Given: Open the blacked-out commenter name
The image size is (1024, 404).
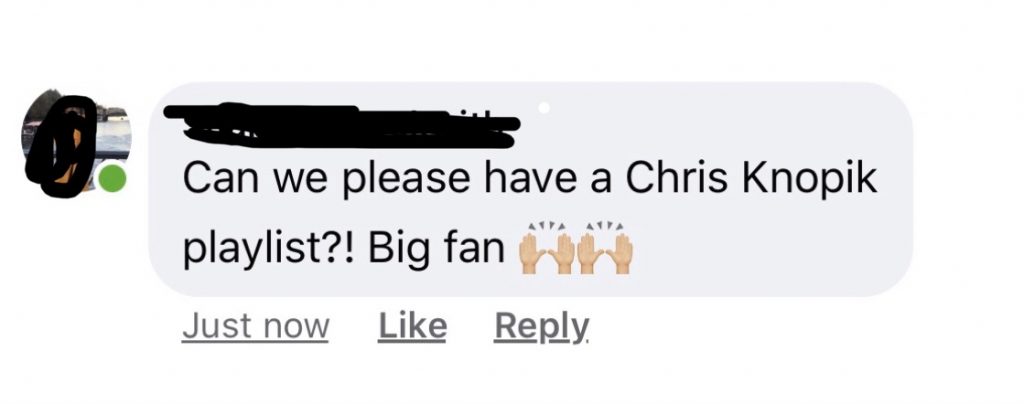Looking at the screenshot, I should 342,125.
